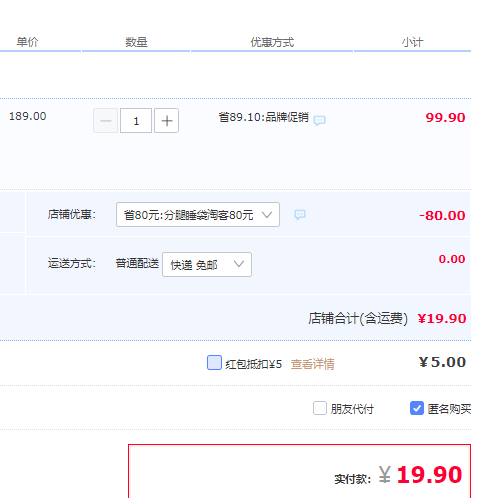This screenshot has width=504, height=498.
Task: Click the 省89.10:品牌促销 promotion text
Action: click(263, 117)
